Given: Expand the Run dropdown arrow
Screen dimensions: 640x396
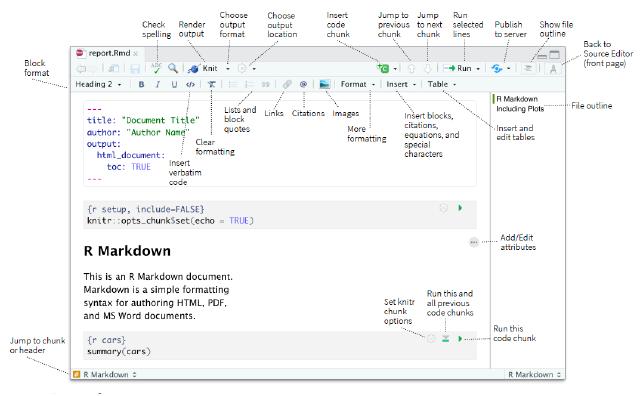Looking at the screenshot, I should pos(478,69).
